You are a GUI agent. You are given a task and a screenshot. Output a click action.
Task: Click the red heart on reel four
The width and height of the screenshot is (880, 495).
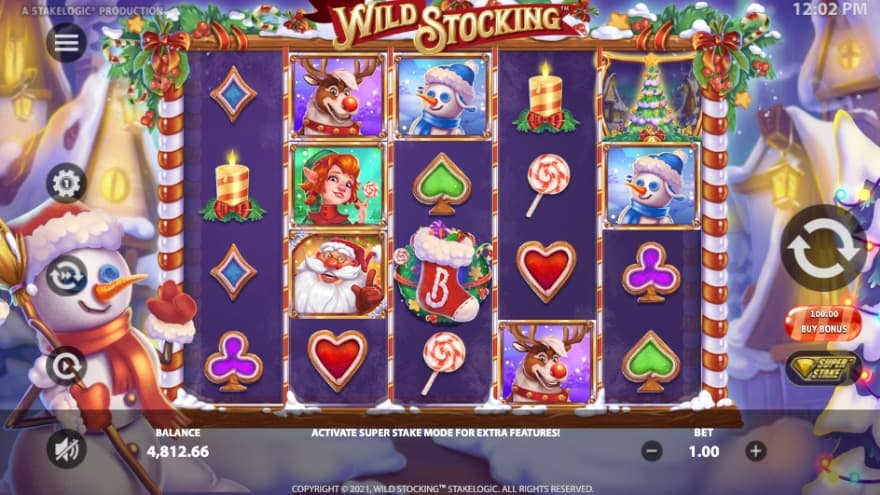[x=546, y=272]
